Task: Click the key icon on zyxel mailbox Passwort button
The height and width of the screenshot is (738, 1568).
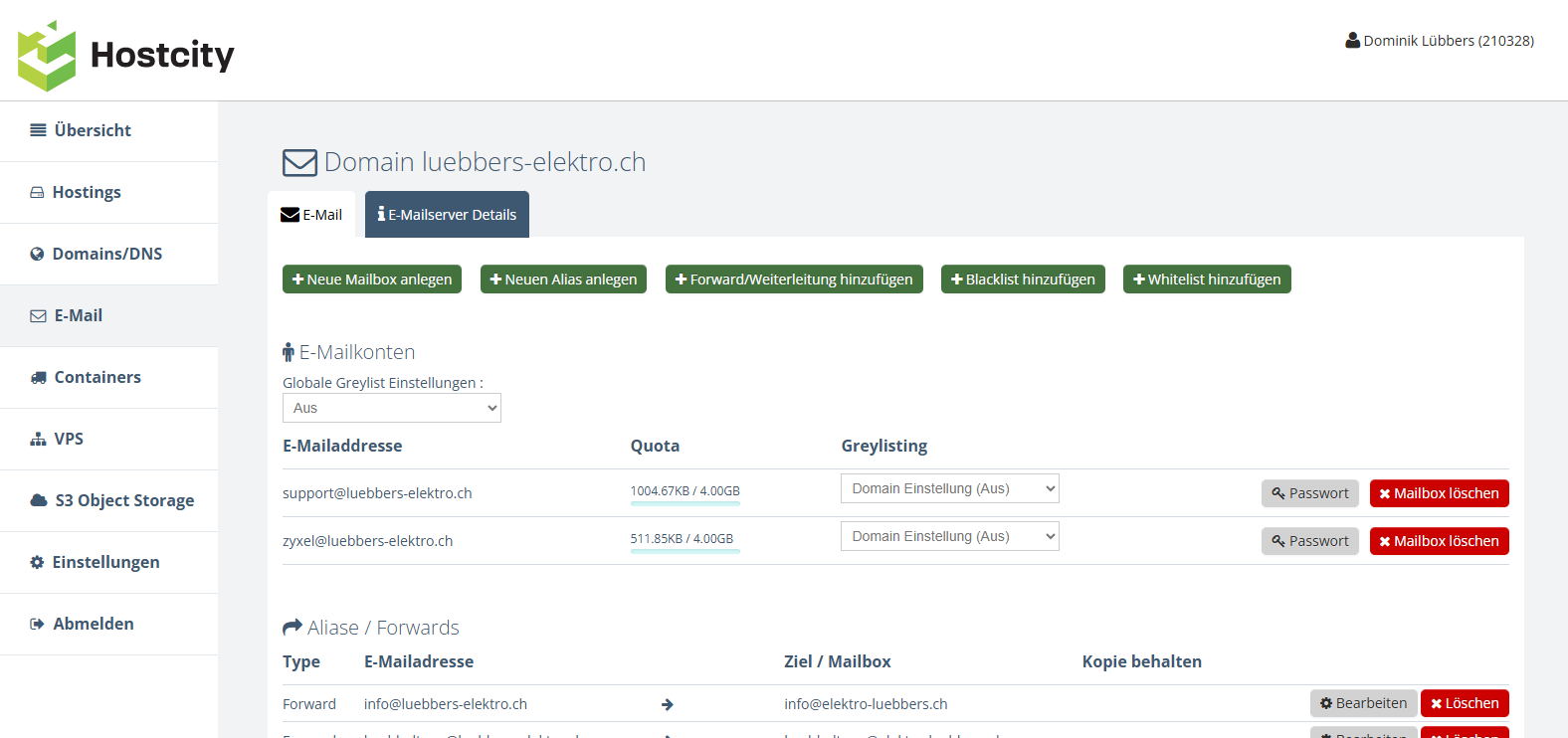Action: point(1278,541)
